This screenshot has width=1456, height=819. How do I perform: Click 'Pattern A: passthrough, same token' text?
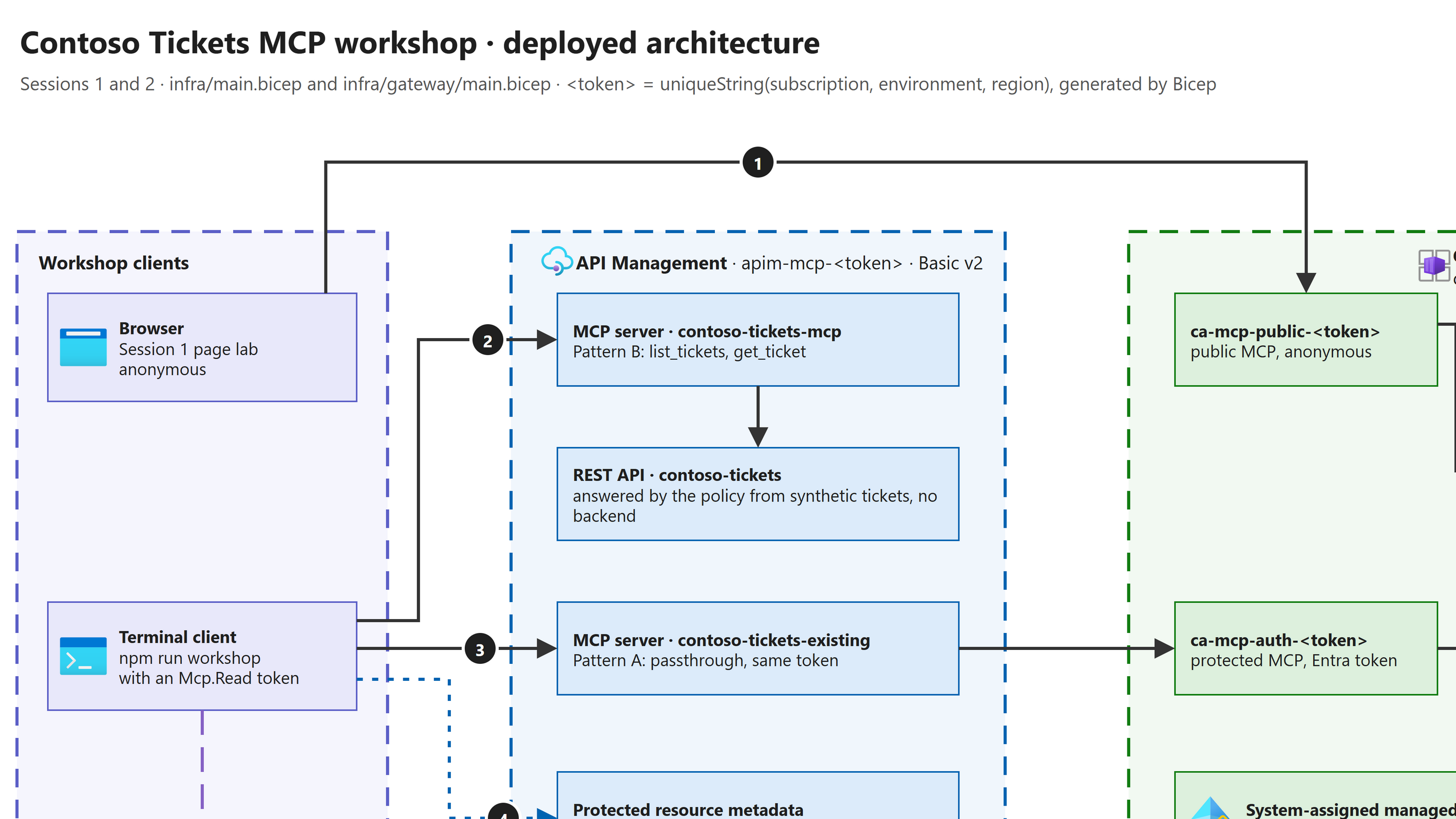705,661
